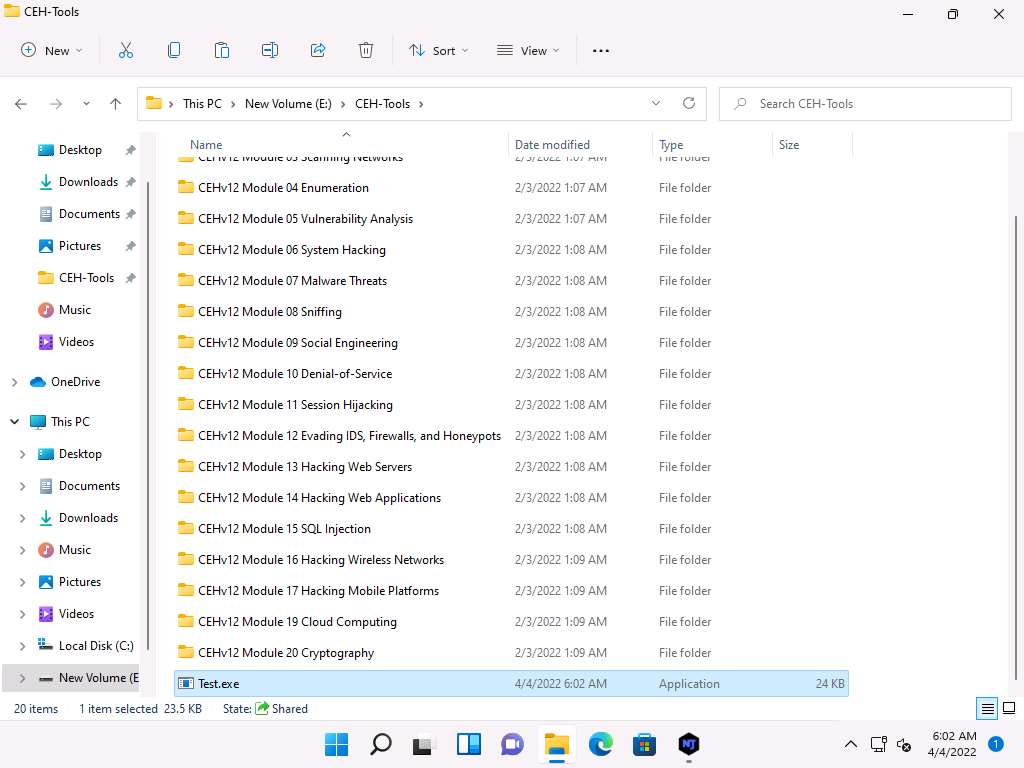
Task: Click the Paste clipboard icon
Action: click(x=222, y=50)
